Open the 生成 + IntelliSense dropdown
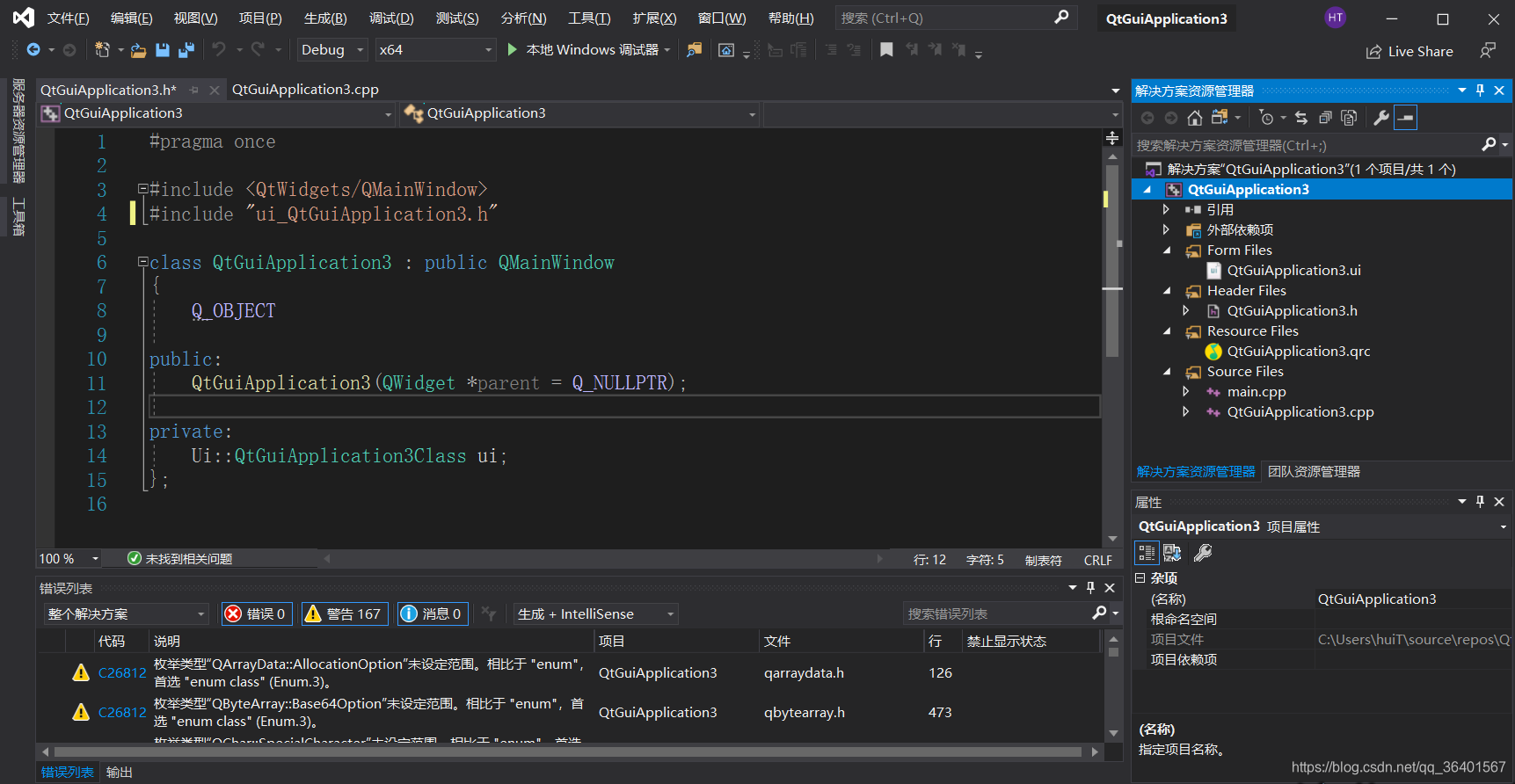 click(x=596, y=613)
